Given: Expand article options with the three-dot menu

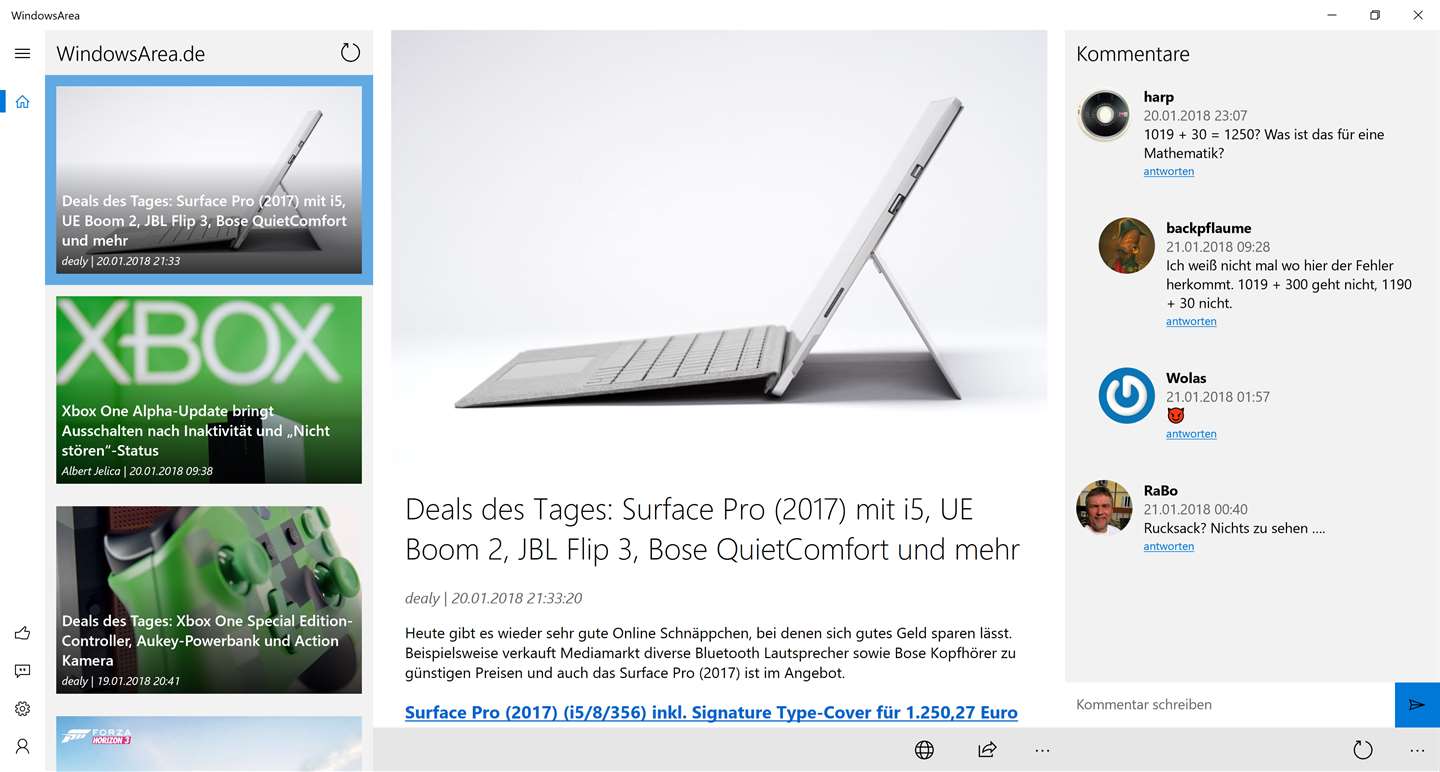Looking at the screenshot, I should (x=1043, y=750).
